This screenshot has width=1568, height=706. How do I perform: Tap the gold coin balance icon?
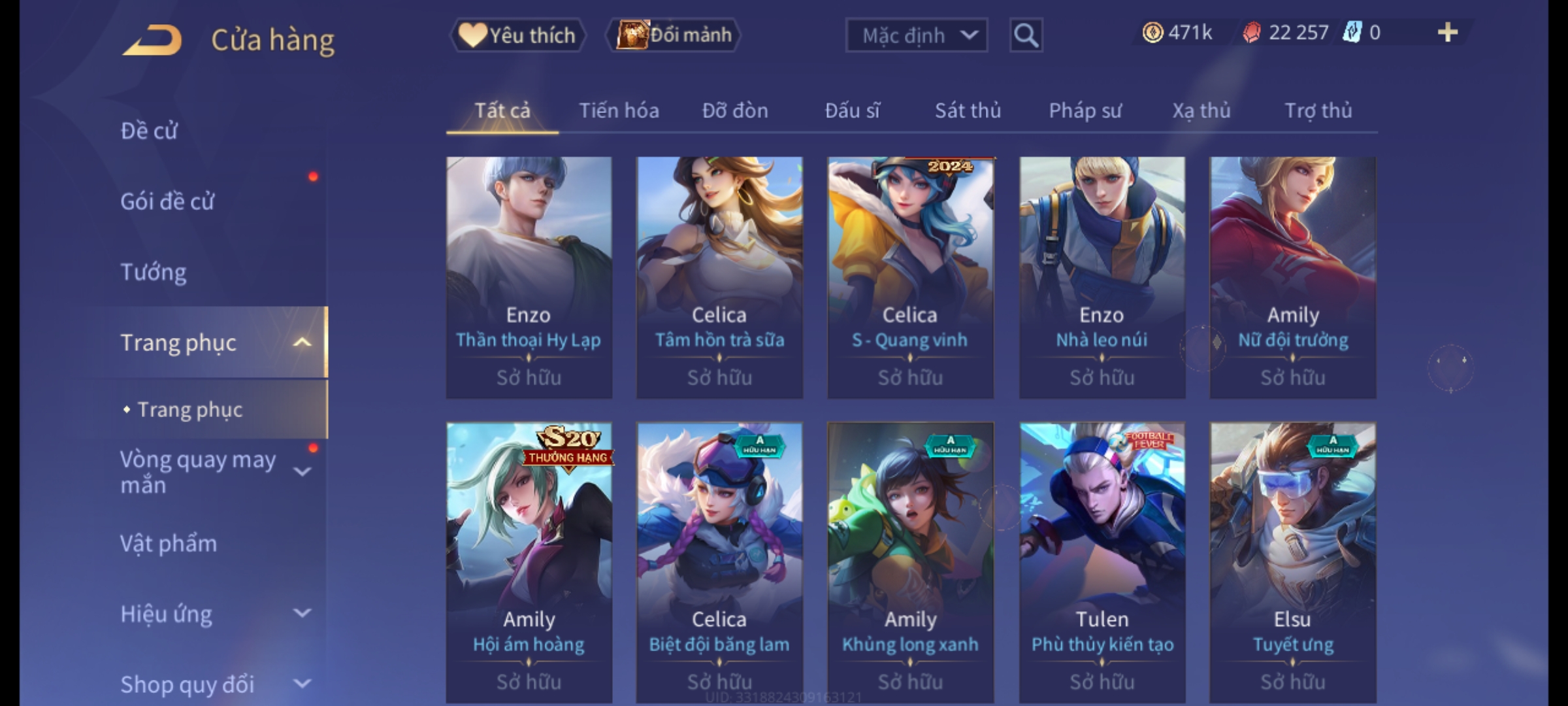pos(1152,32)
